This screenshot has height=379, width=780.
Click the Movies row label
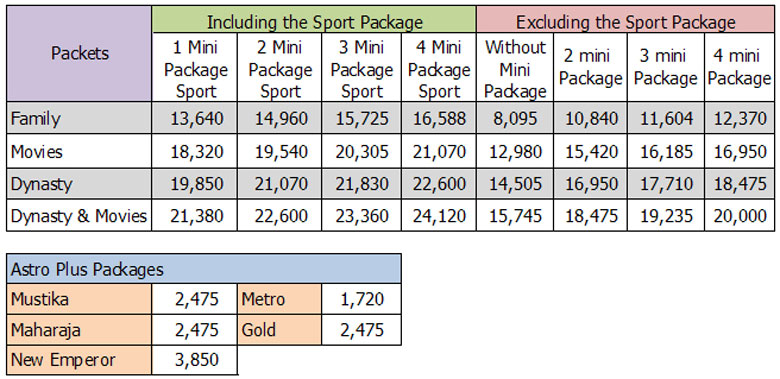tap(79, 151)
